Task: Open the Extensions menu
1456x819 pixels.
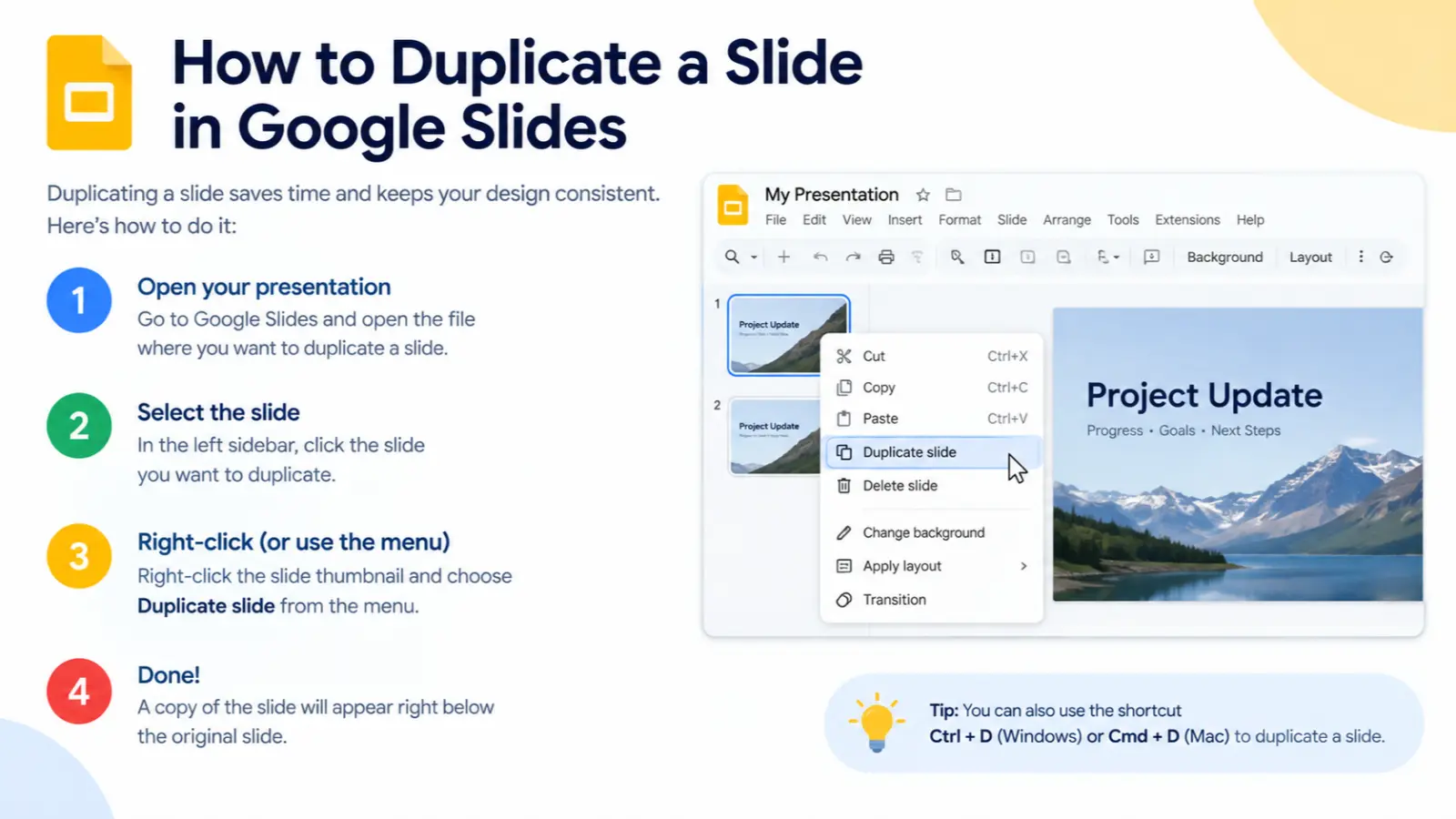Action: coord(1188,220)
